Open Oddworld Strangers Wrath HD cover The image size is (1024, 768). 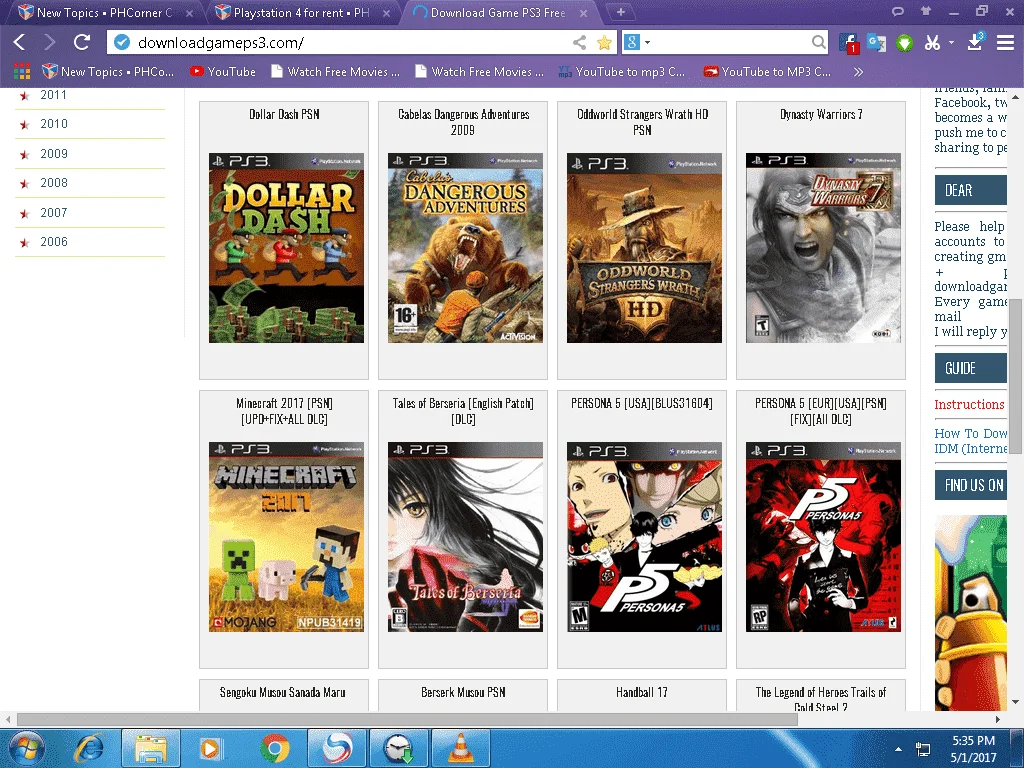(644, 248)
